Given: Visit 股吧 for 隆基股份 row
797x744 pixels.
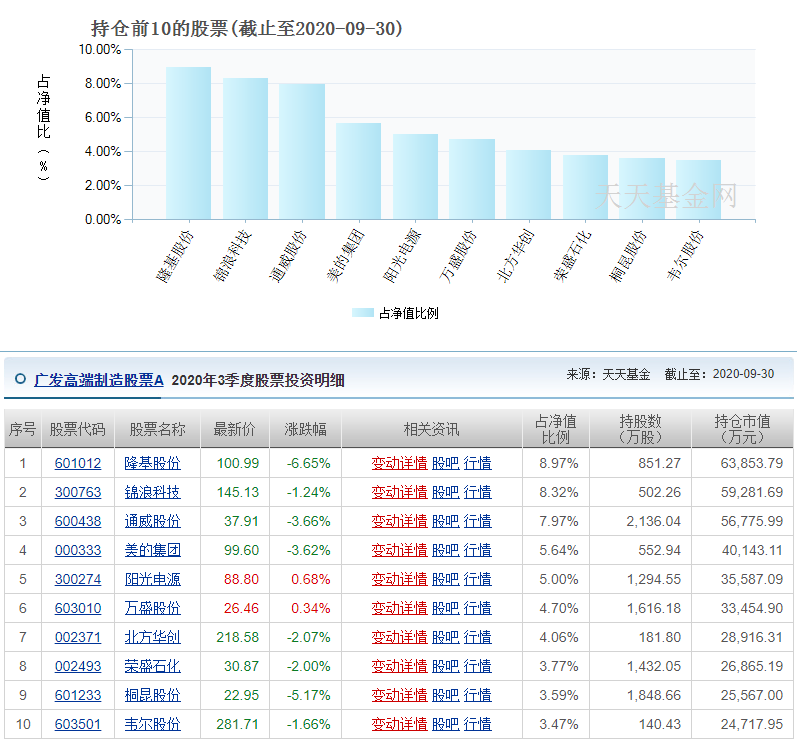Looking at the screenshot, I should (x=445, y=463).
